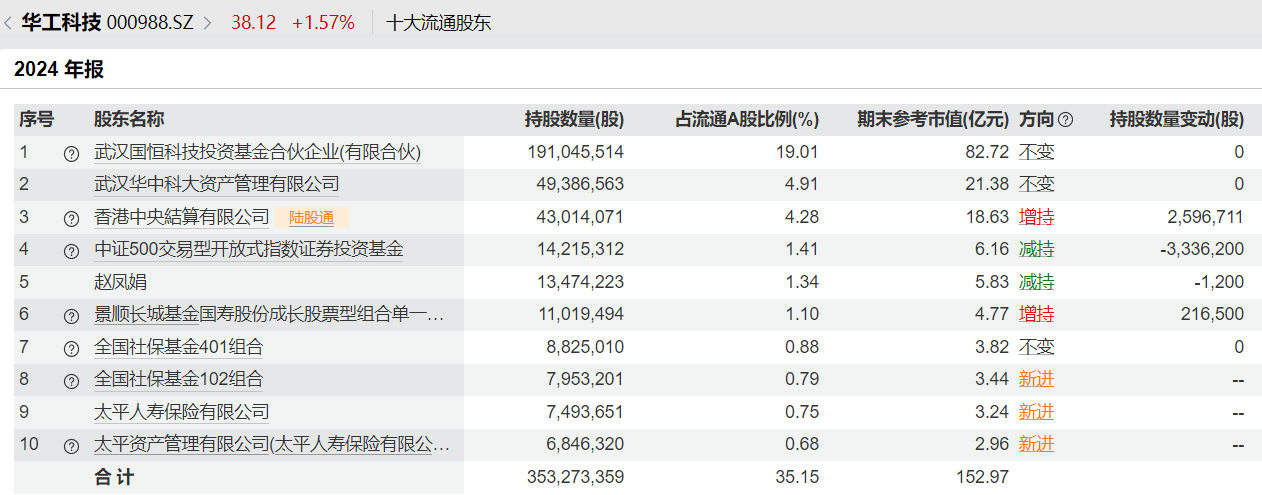Open 太平资产管理有限公司(太平人寿保险 entry
The height and width of the screenshot is (495, 1262).
click(272, 444)
